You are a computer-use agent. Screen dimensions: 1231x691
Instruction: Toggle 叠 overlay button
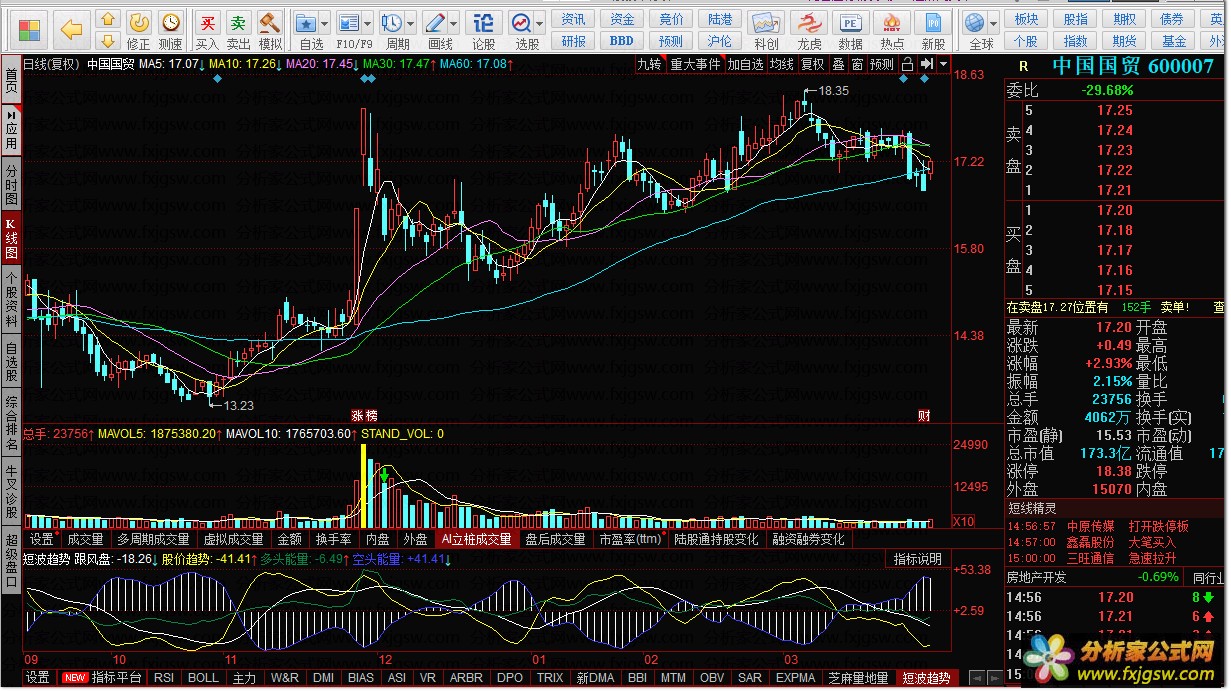pos(838,64)
